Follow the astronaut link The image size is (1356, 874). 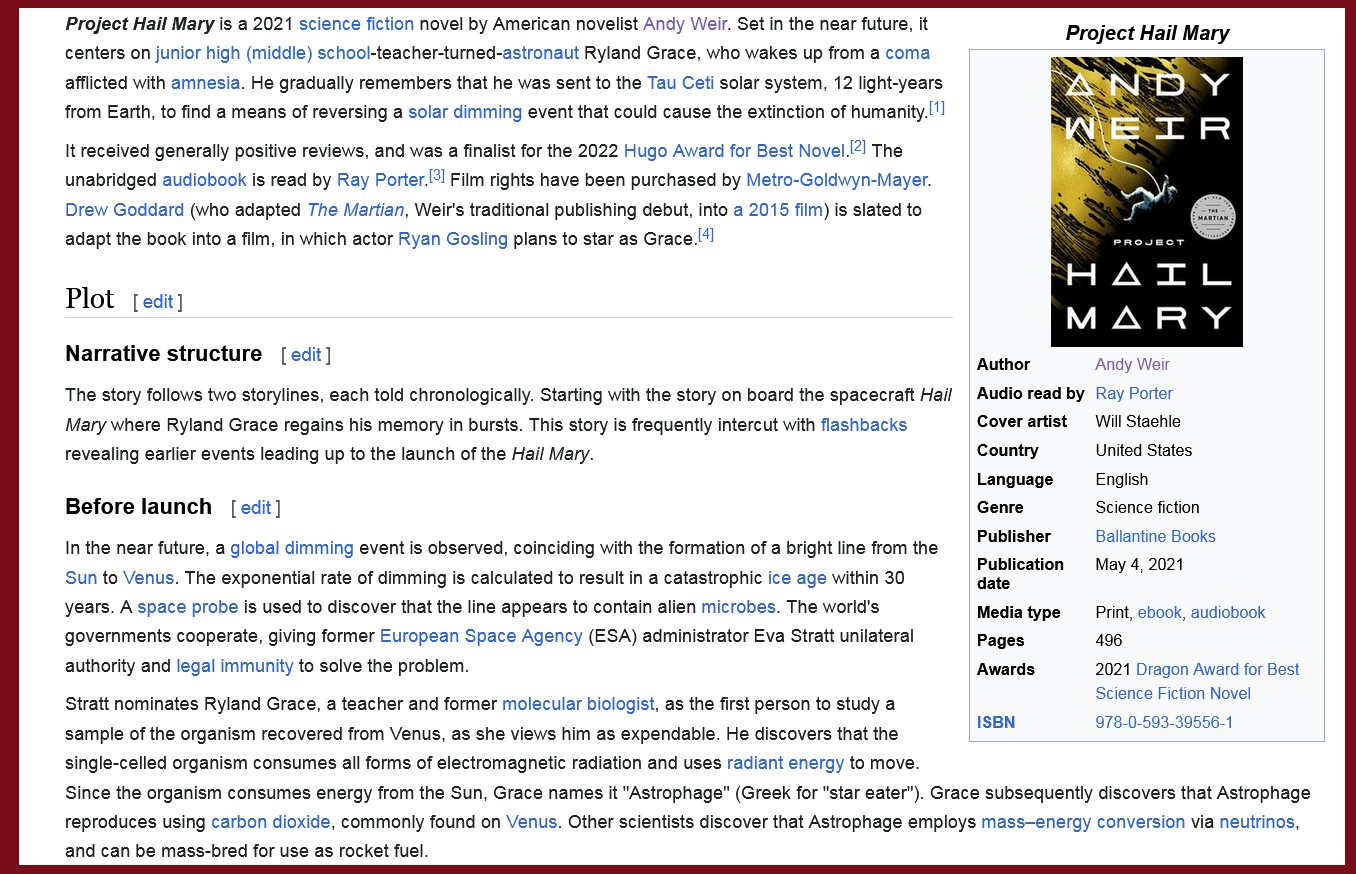coord(540,53)
